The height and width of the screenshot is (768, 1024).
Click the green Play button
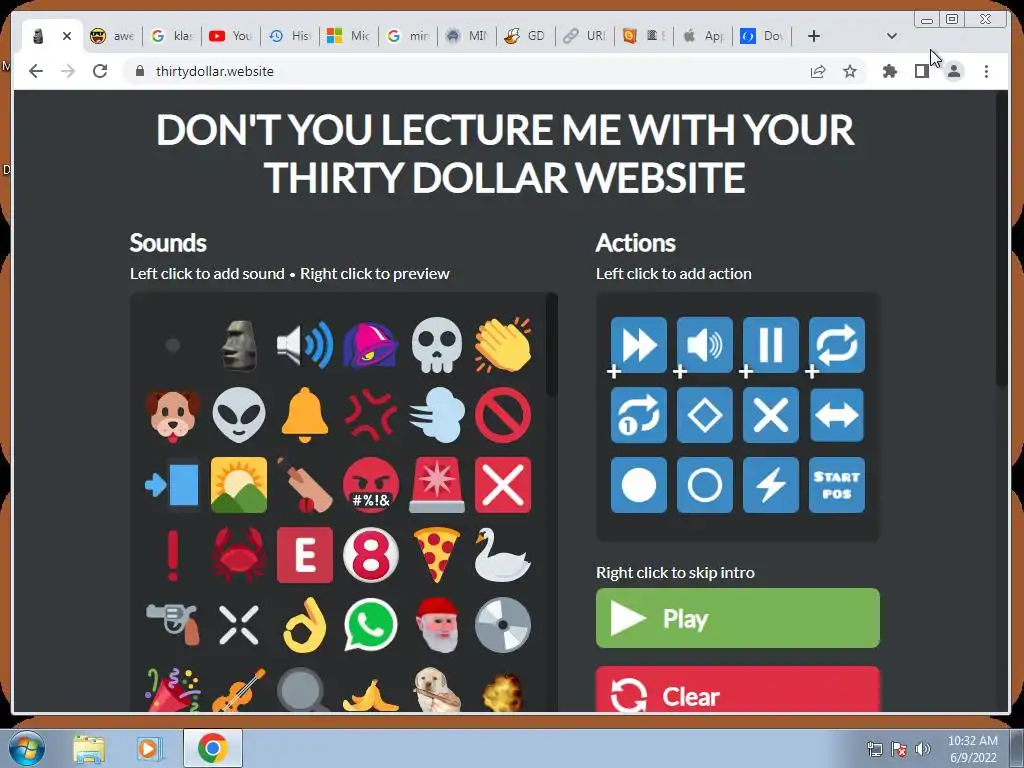point(737,618)
